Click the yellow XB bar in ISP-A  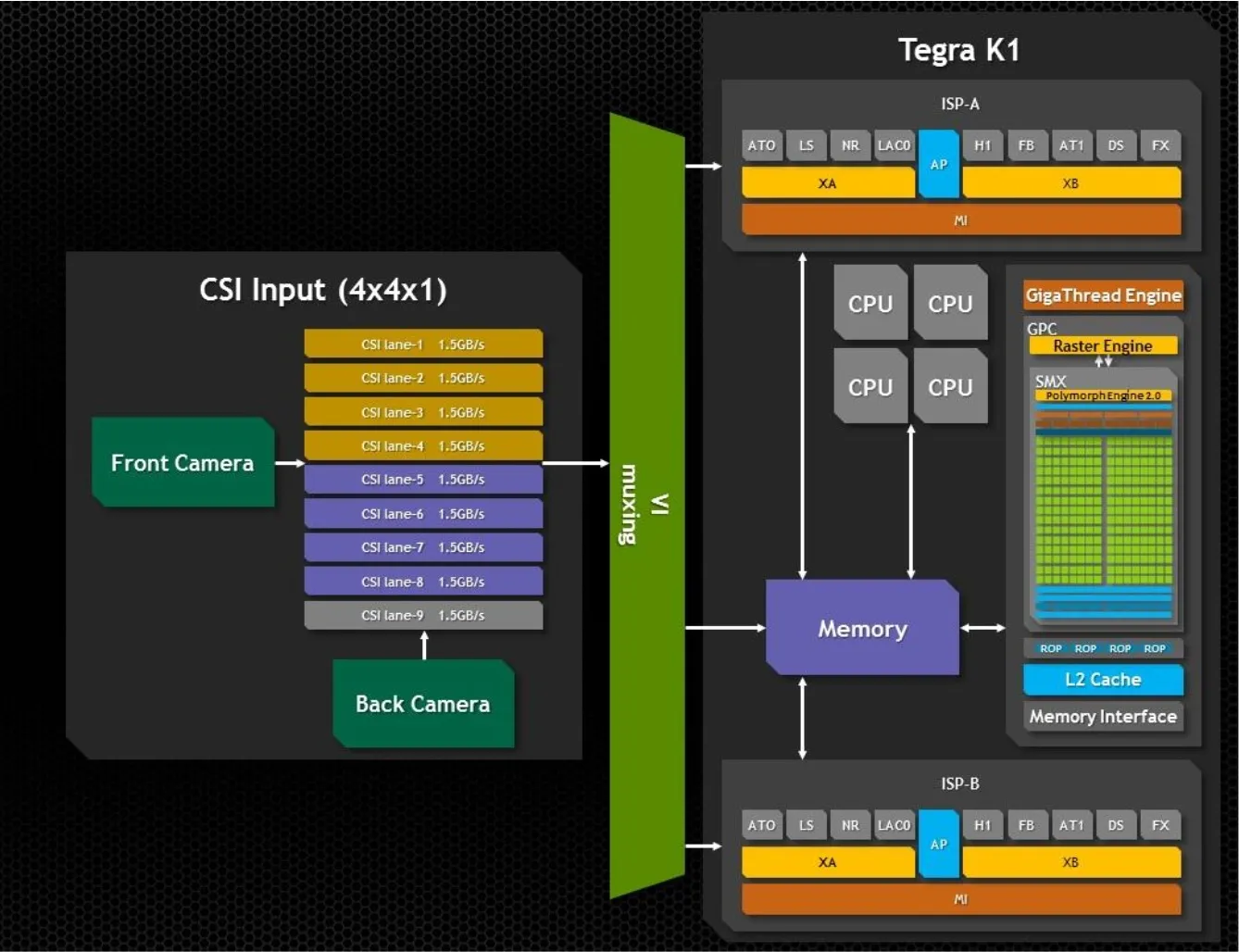click(1071, 183)
